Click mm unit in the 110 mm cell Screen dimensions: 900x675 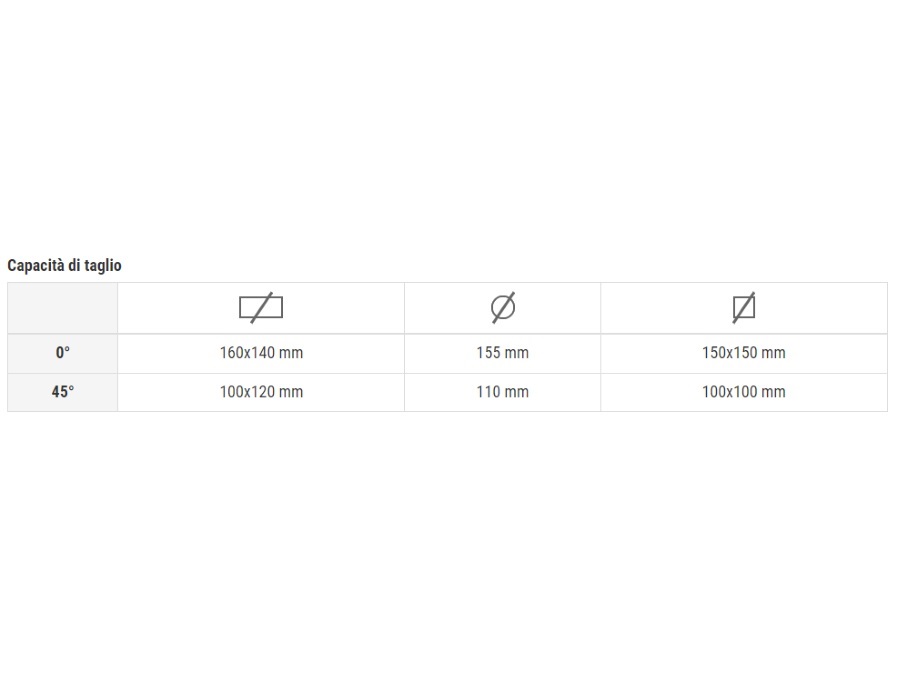pos(517,392)
